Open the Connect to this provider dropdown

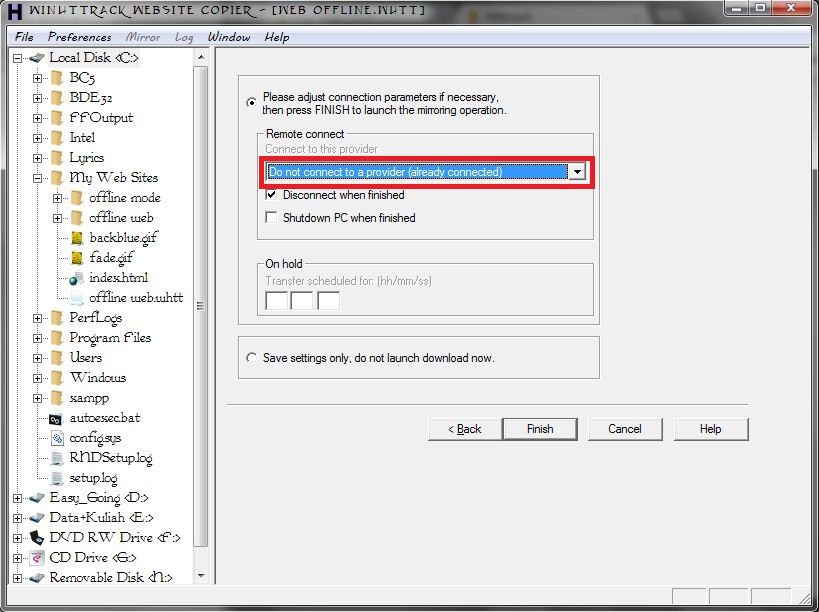coord(577,172)
